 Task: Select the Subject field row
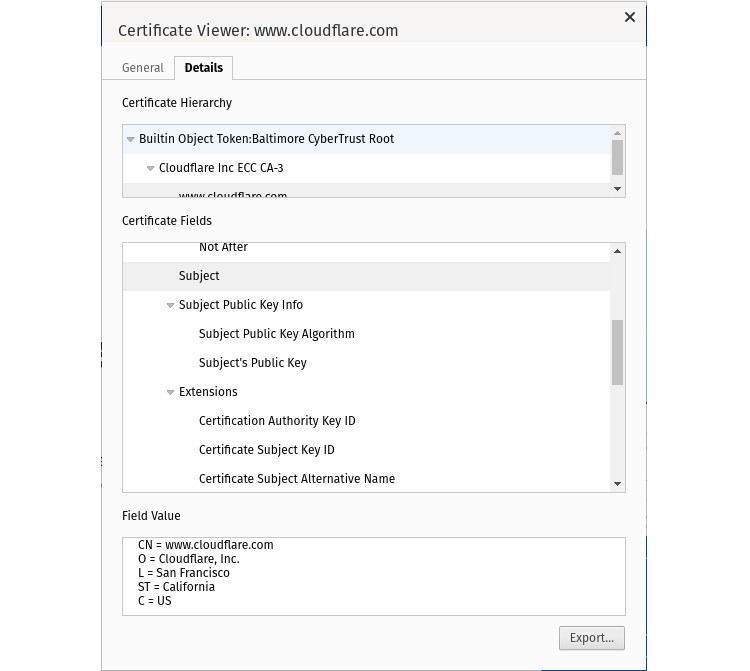366,276
